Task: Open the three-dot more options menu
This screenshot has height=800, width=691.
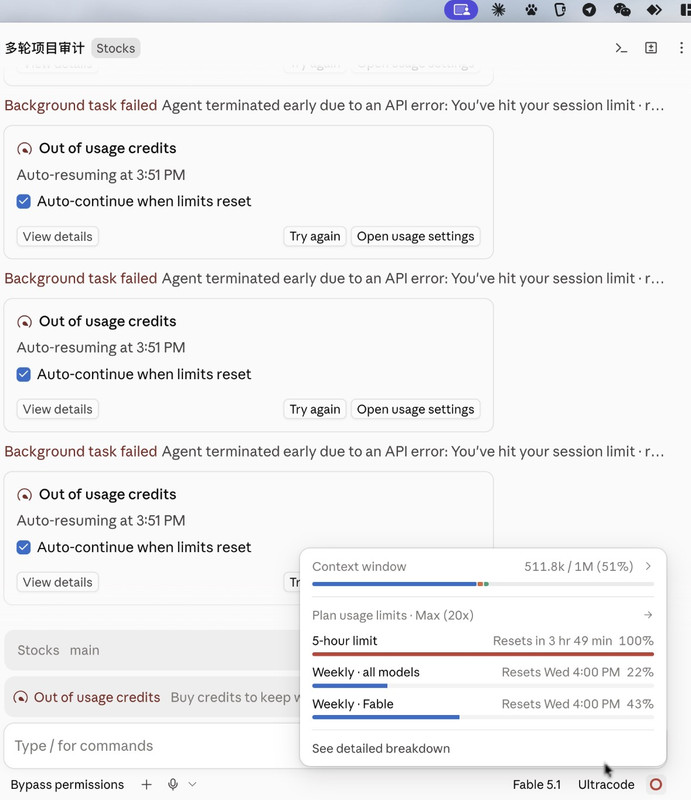Action: pyautogui.click(x=681, y=48)
